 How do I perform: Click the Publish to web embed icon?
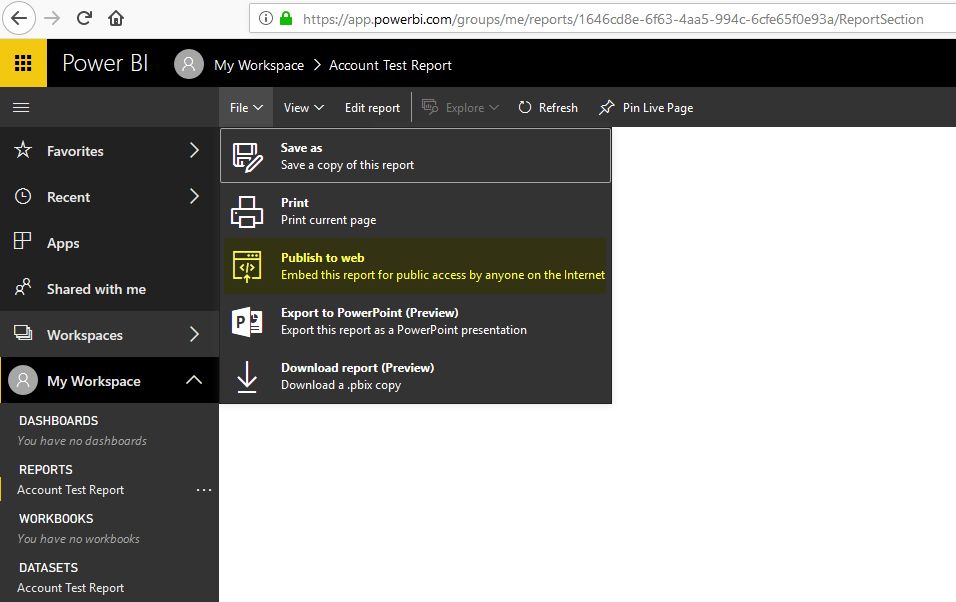coord(247,267)
